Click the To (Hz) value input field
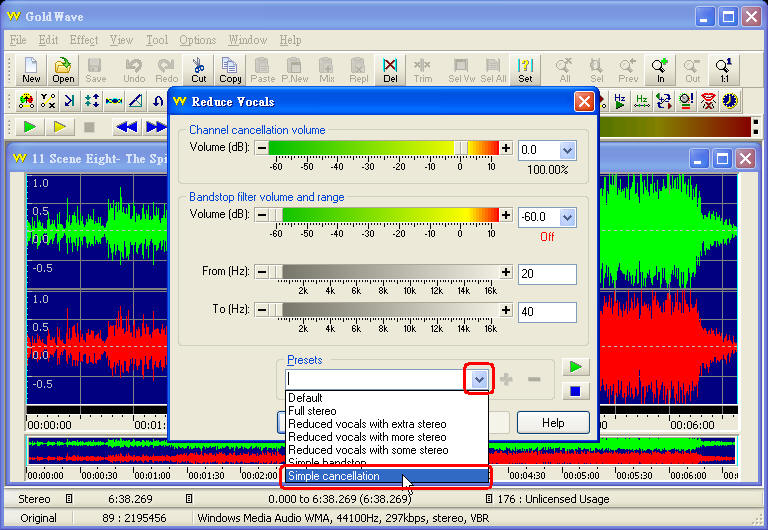The image size is (768, 530). [x=547, y=312]
